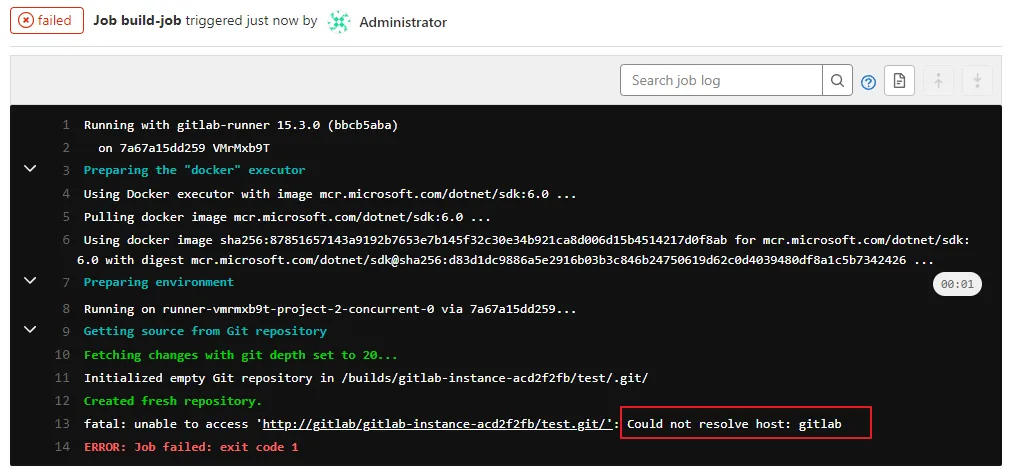Click the Administrator avatar icon
Image resolution: width=1012 pixels, height=475 pixels.
pyautogui.click(x=340, y=21)
